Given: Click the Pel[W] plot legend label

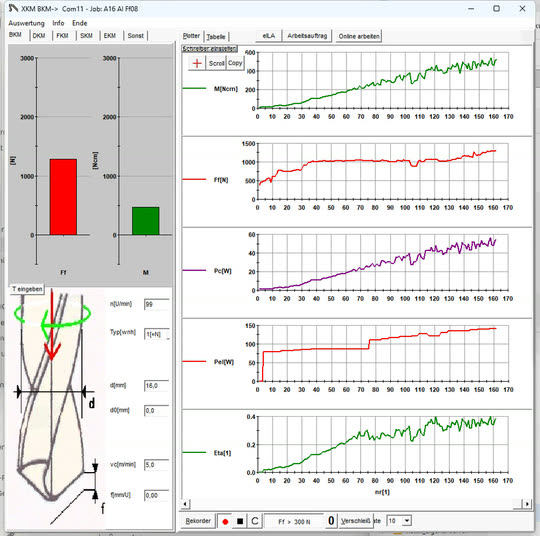Looking at the screenshot, I should (224, 362).
